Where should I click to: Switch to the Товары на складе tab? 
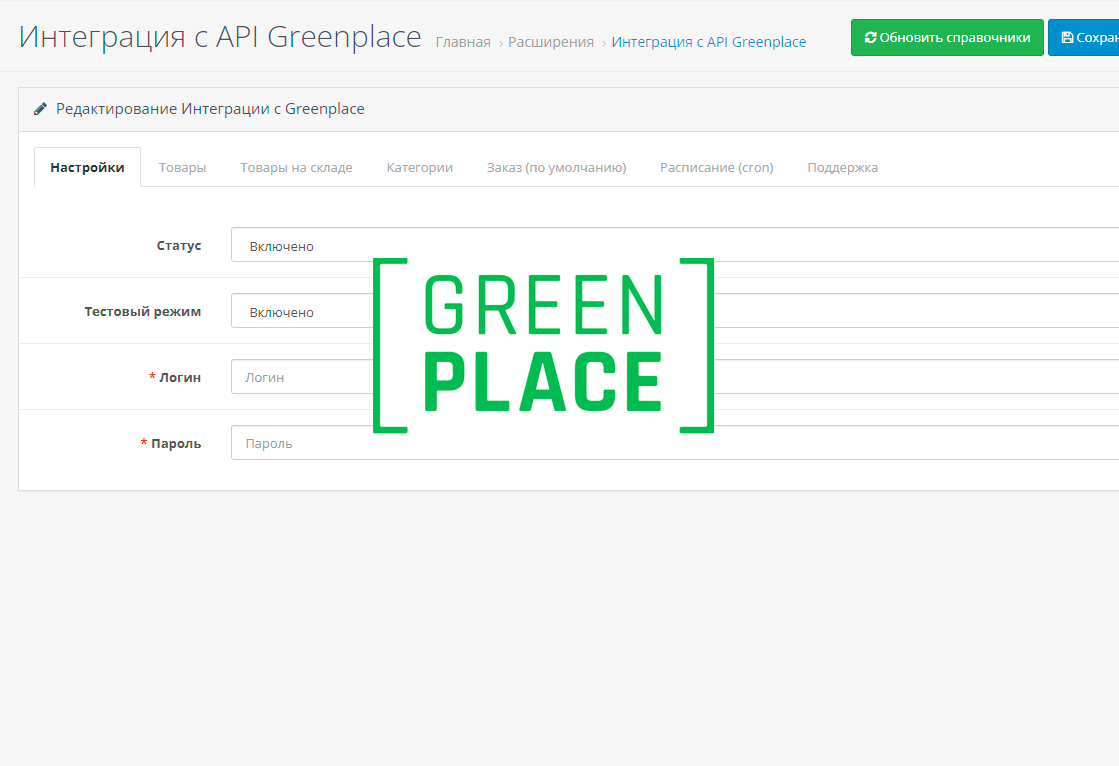pyautogui.click(x=296, y=167)
